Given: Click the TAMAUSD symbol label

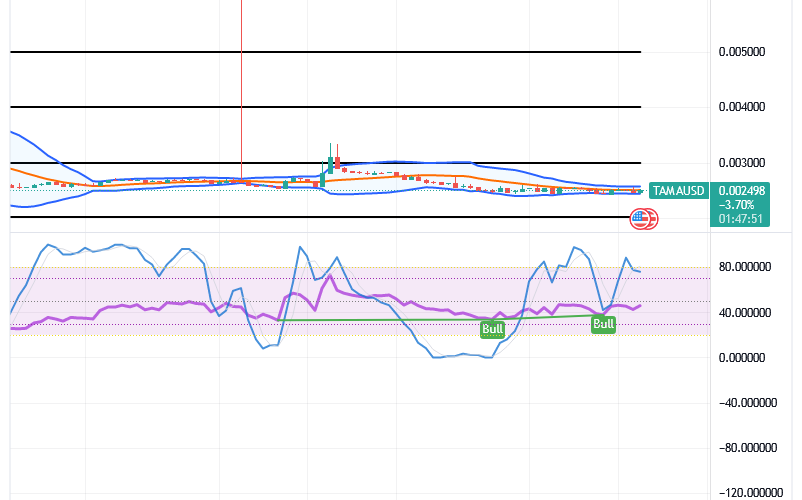Looking at the screenshot, I should click(x=679, y=191).
